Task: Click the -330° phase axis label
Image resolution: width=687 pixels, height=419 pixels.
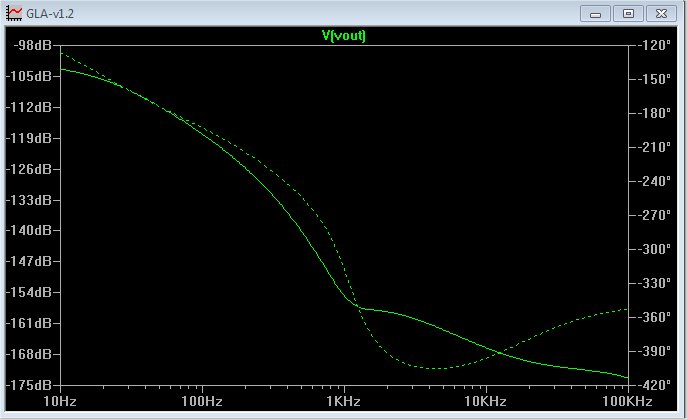Action: 654,283
